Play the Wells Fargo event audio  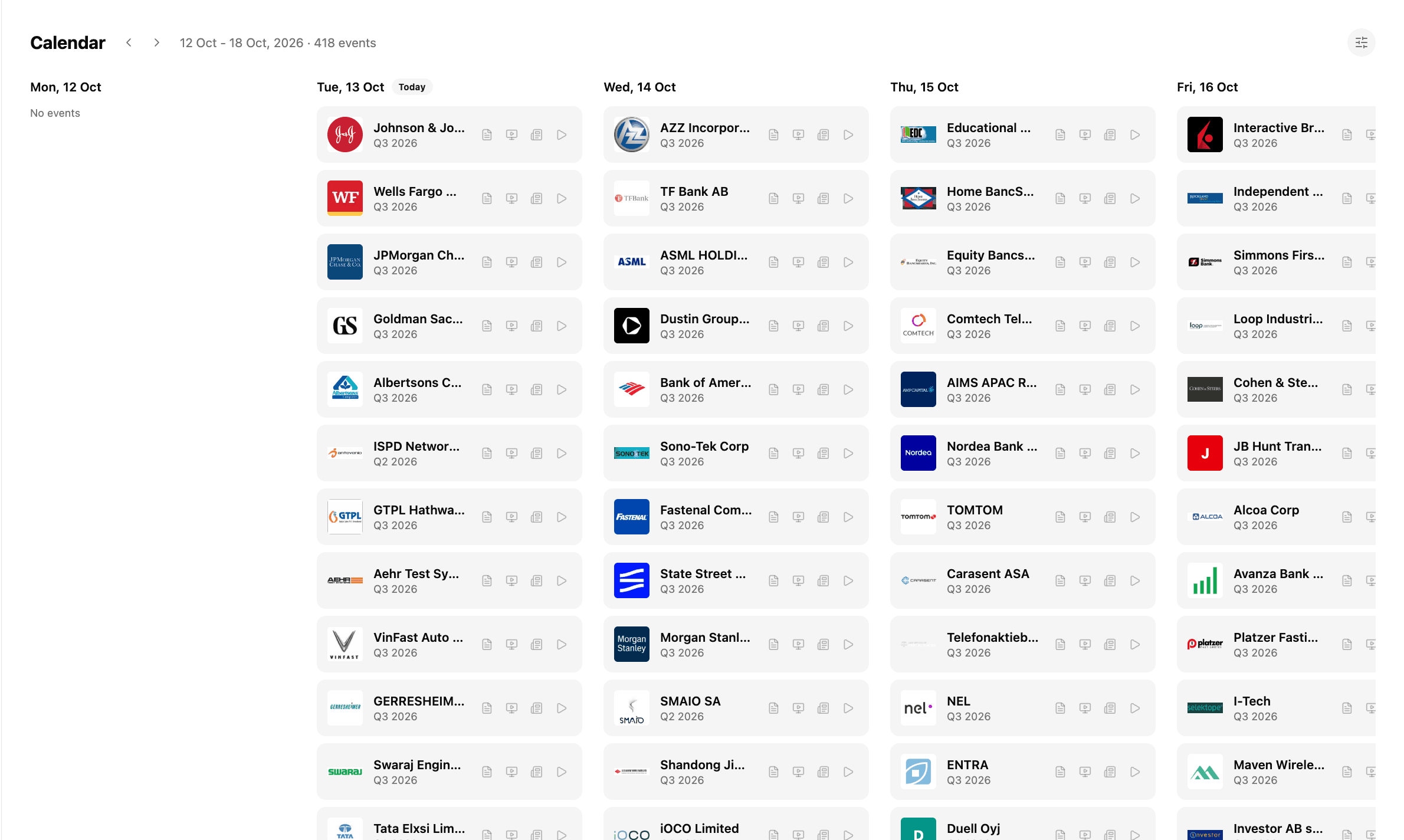(x=562, y=198)
